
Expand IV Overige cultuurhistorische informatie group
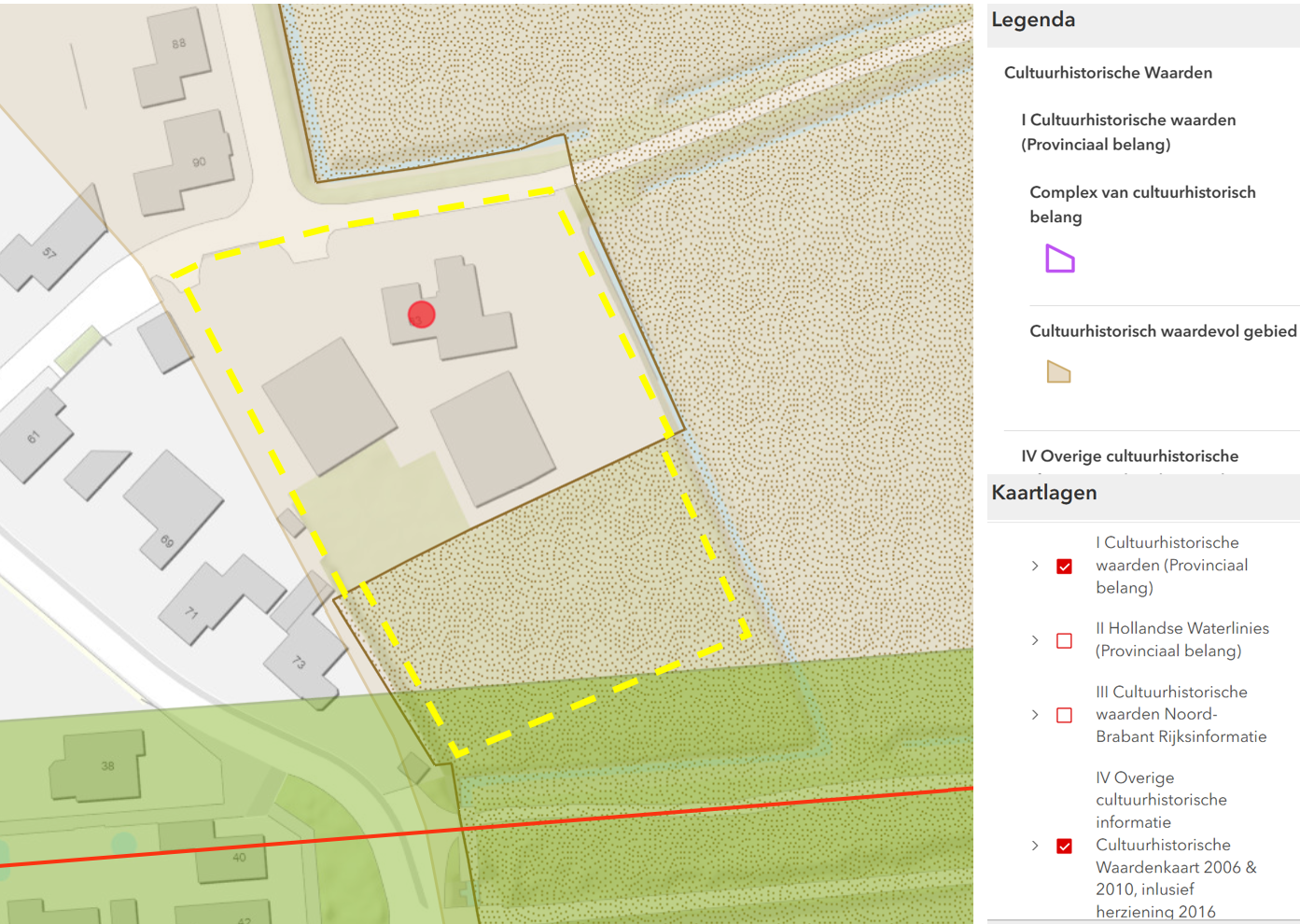pos(1035,846)
